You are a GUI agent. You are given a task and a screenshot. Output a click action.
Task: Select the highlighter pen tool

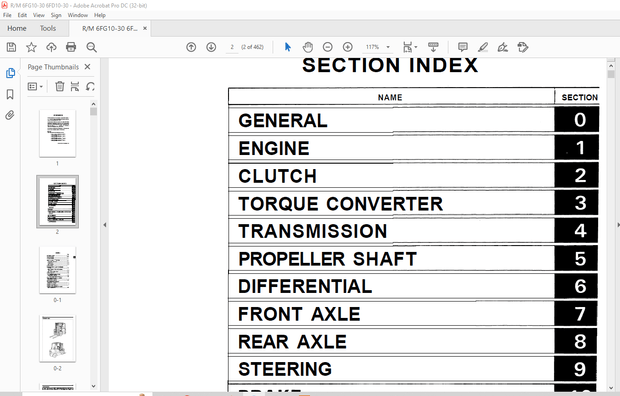click(x=482, y=47)
